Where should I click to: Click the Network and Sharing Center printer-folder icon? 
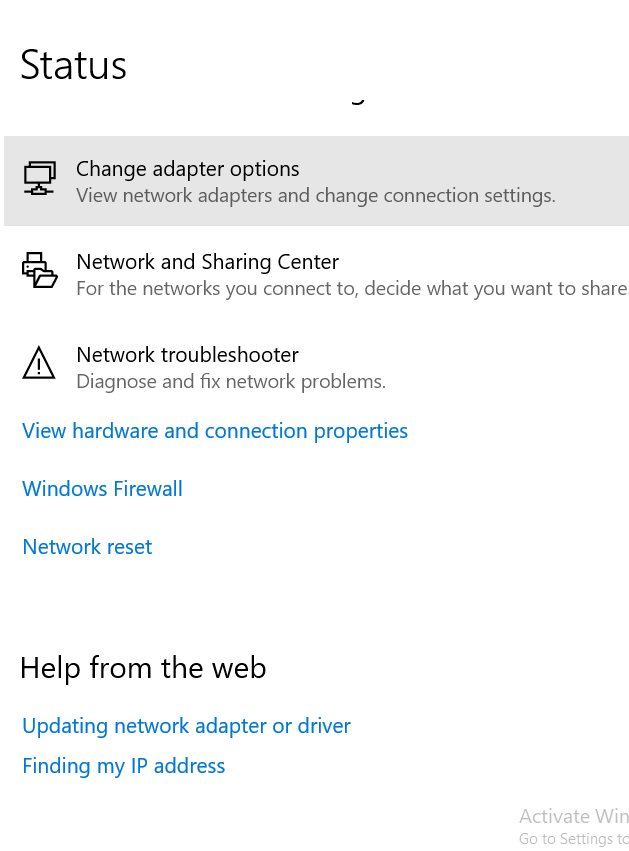click(x=40, y=270)
